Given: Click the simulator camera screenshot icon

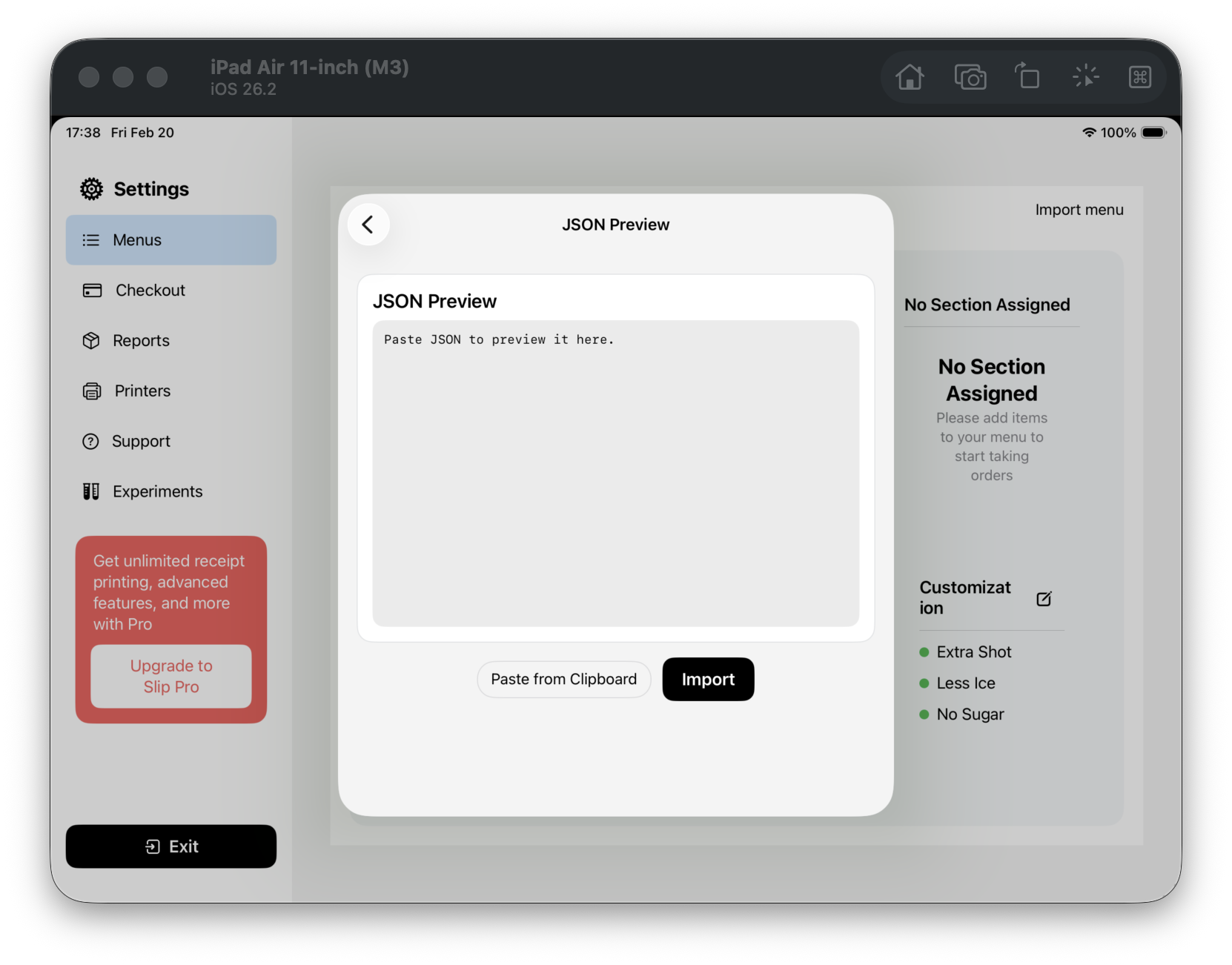Looking at the screenshot, I should pos(970,76).
